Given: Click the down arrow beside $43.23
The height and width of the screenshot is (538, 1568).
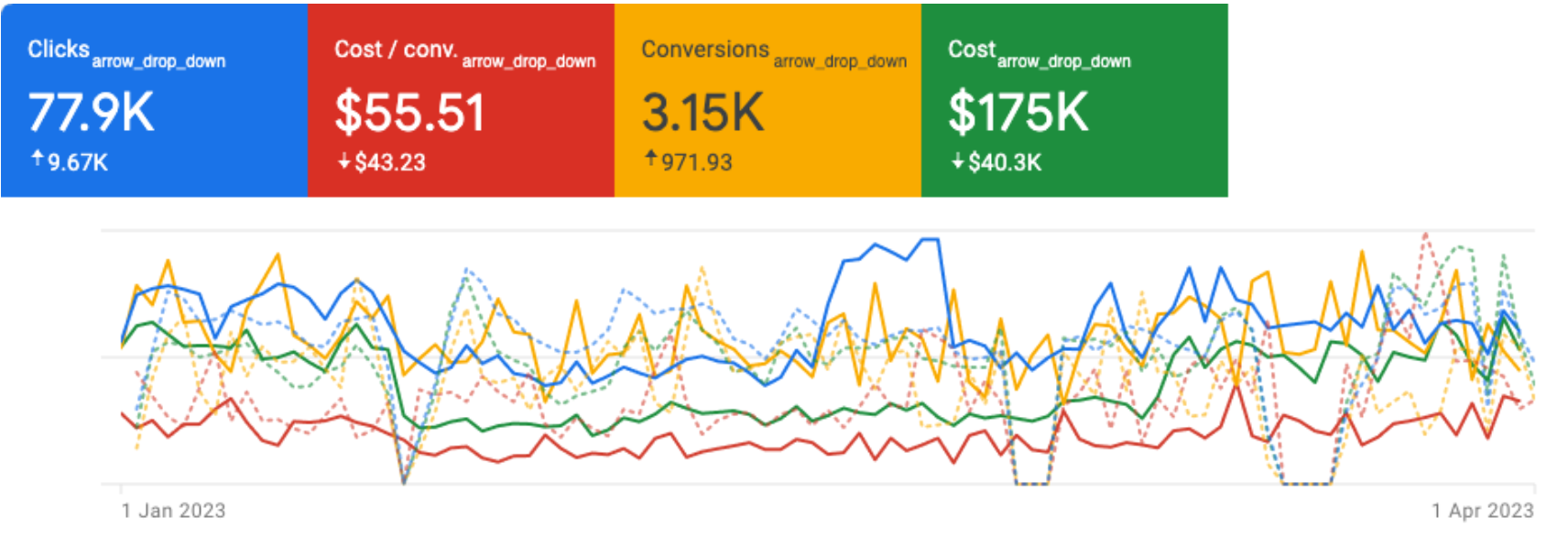Looking at the screenshot, I should [x=344, y=162].
